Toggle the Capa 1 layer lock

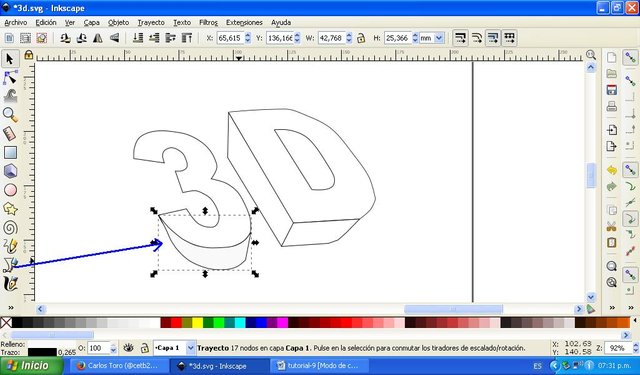144,348
